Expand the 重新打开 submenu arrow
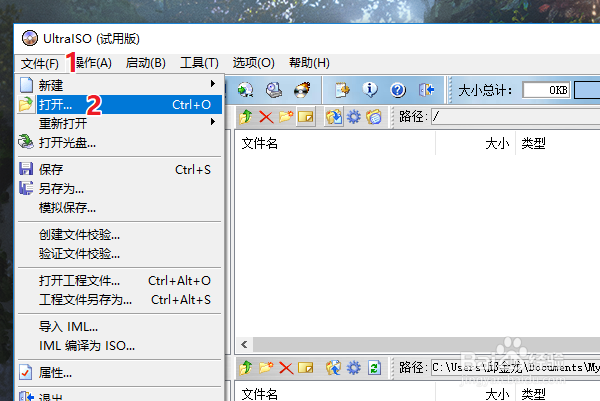The width and height of the screenshot is (600, 401). coord(213,122)
